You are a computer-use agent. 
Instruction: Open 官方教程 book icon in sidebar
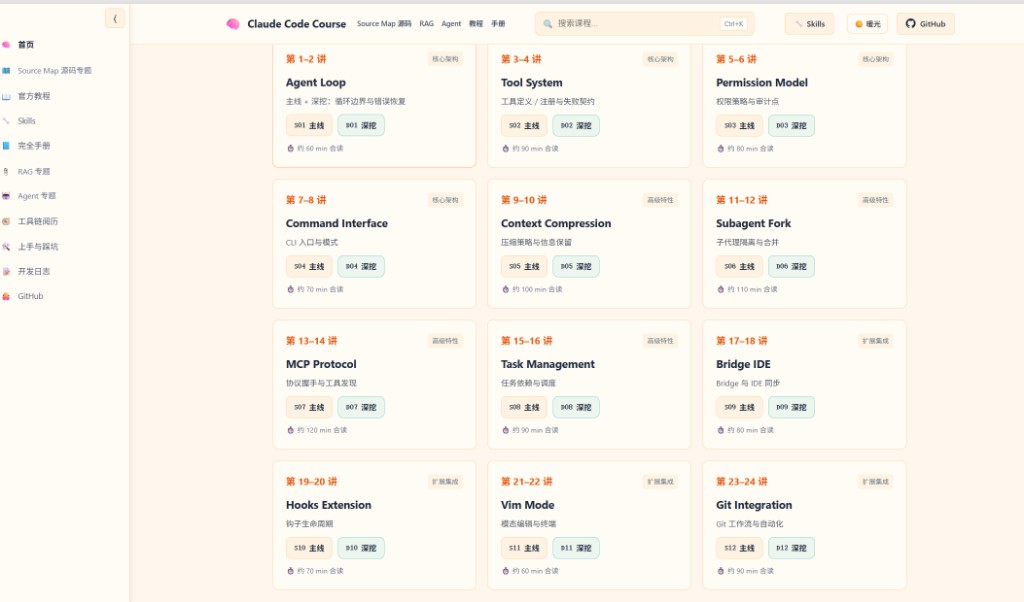click(6, 96)
